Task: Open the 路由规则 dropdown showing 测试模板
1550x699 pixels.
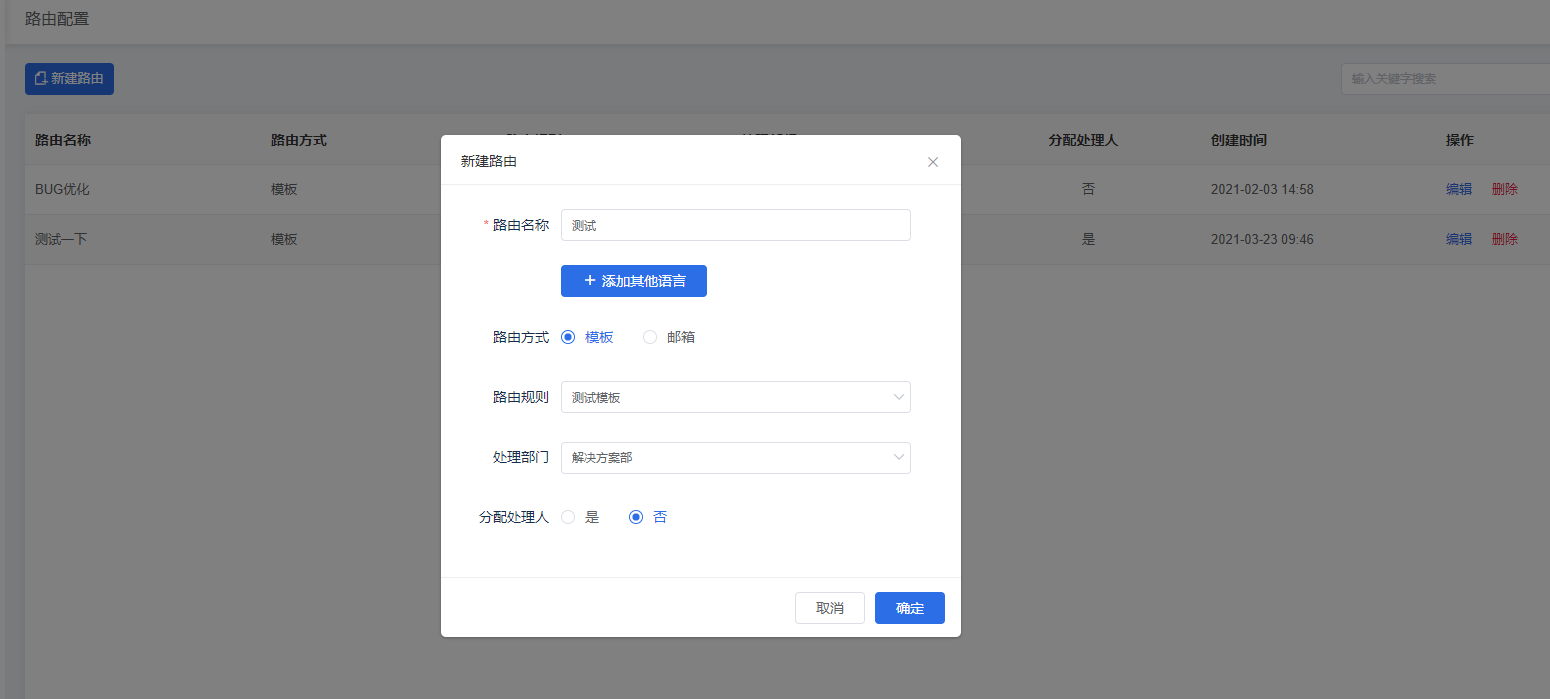Action: 736,397
